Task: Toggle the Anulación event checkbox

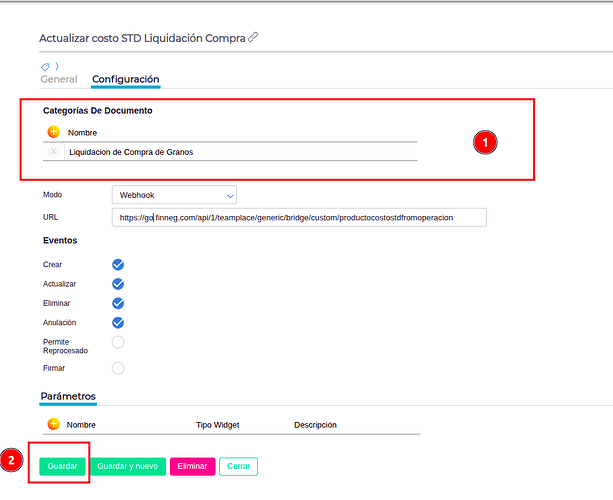Action: [118, 323]
